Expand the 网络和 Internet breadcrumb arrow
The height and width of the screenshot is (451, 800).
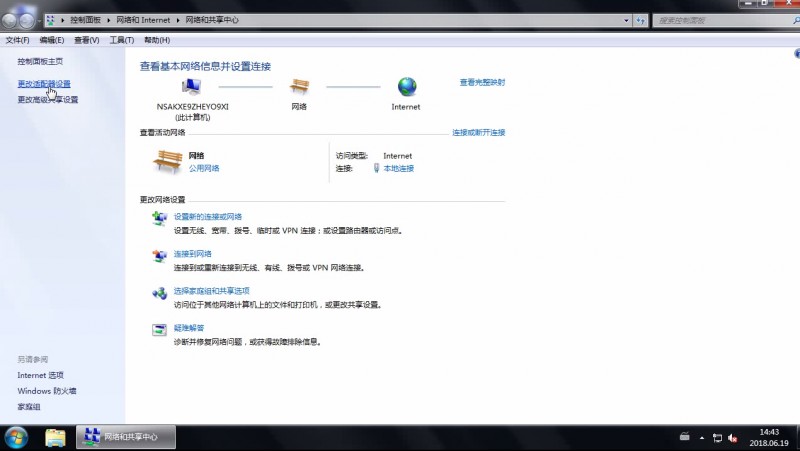click(x=178, y=20)
